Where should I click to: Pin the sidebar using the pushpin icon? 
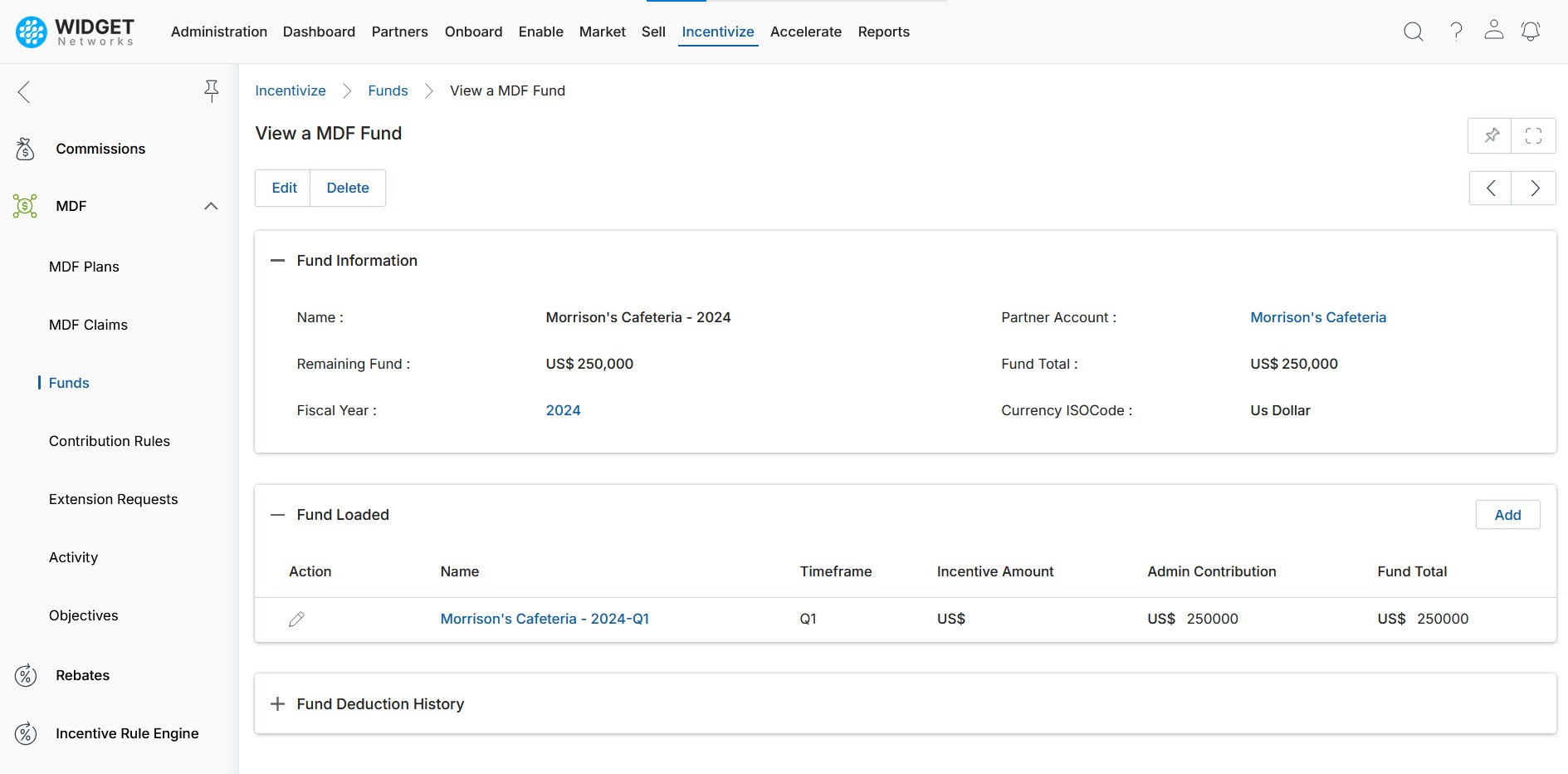coord(212,91)
